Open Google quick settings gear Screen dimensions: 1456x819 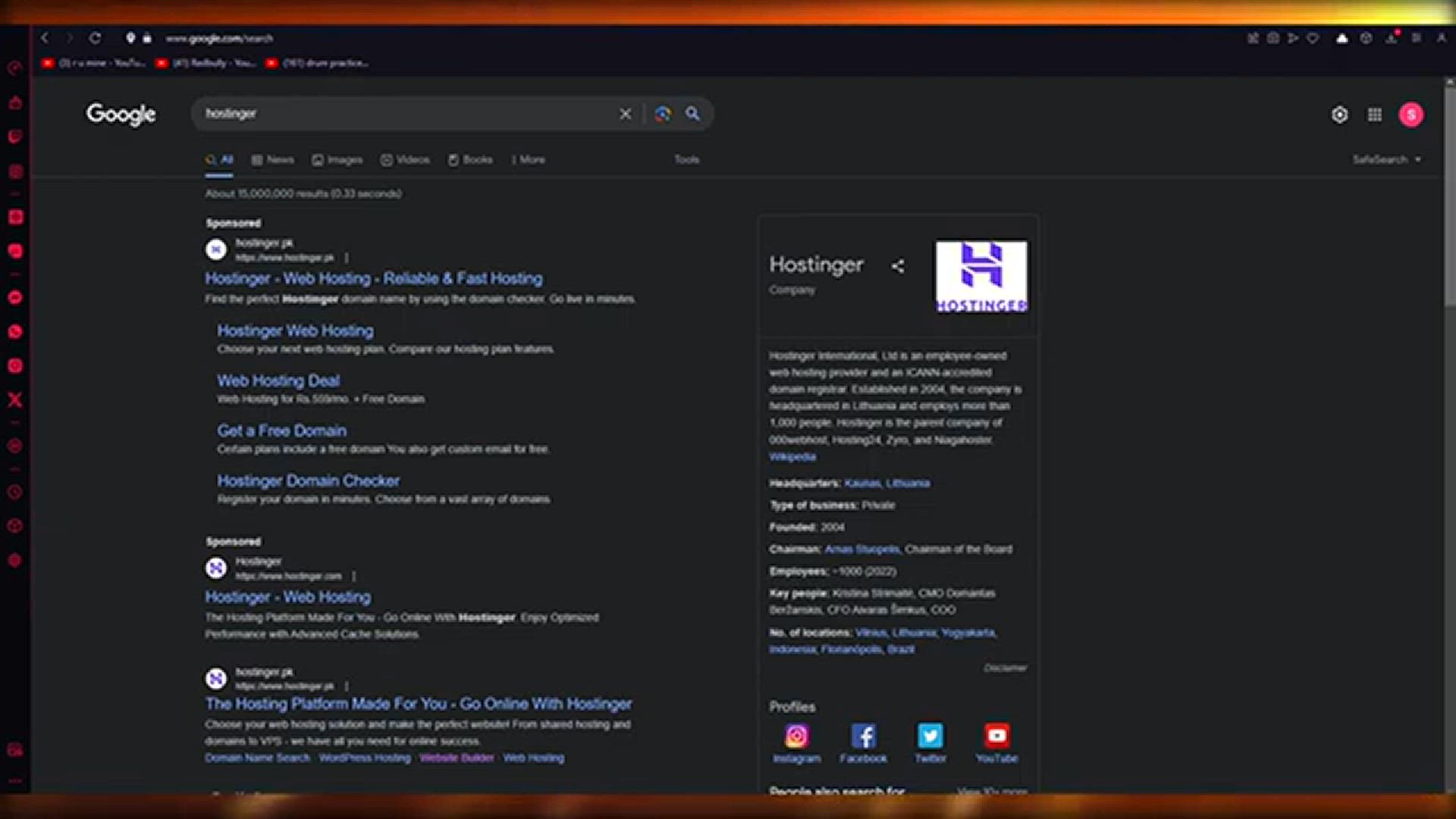click(x=1340, y=115)
